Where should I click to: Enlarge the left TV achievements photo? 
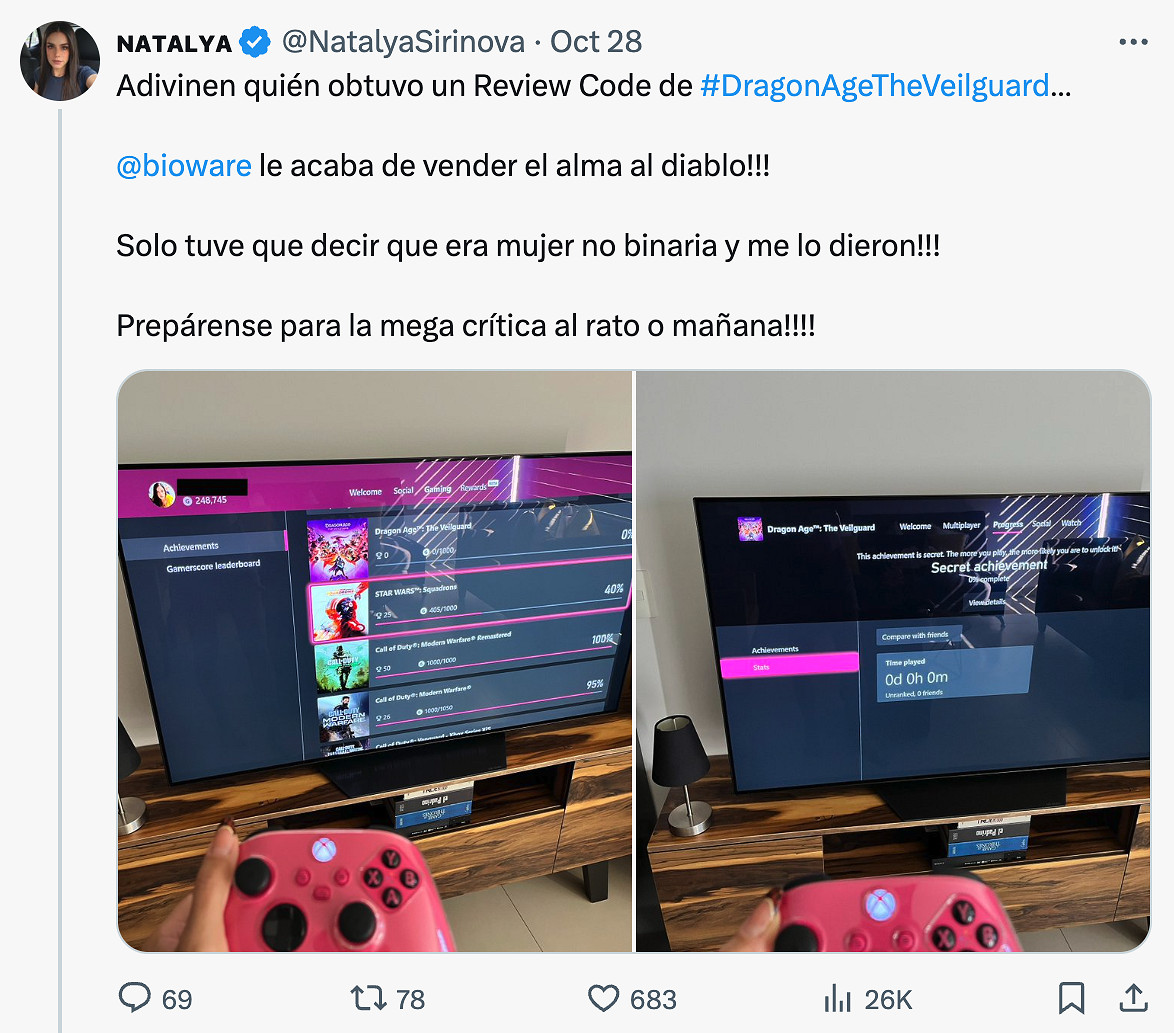(x=375, y=661)
